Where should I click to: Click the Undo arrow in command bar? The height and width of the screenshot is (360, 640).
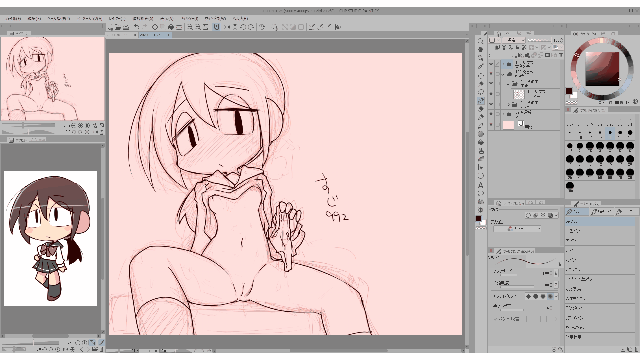coord(137,27)
